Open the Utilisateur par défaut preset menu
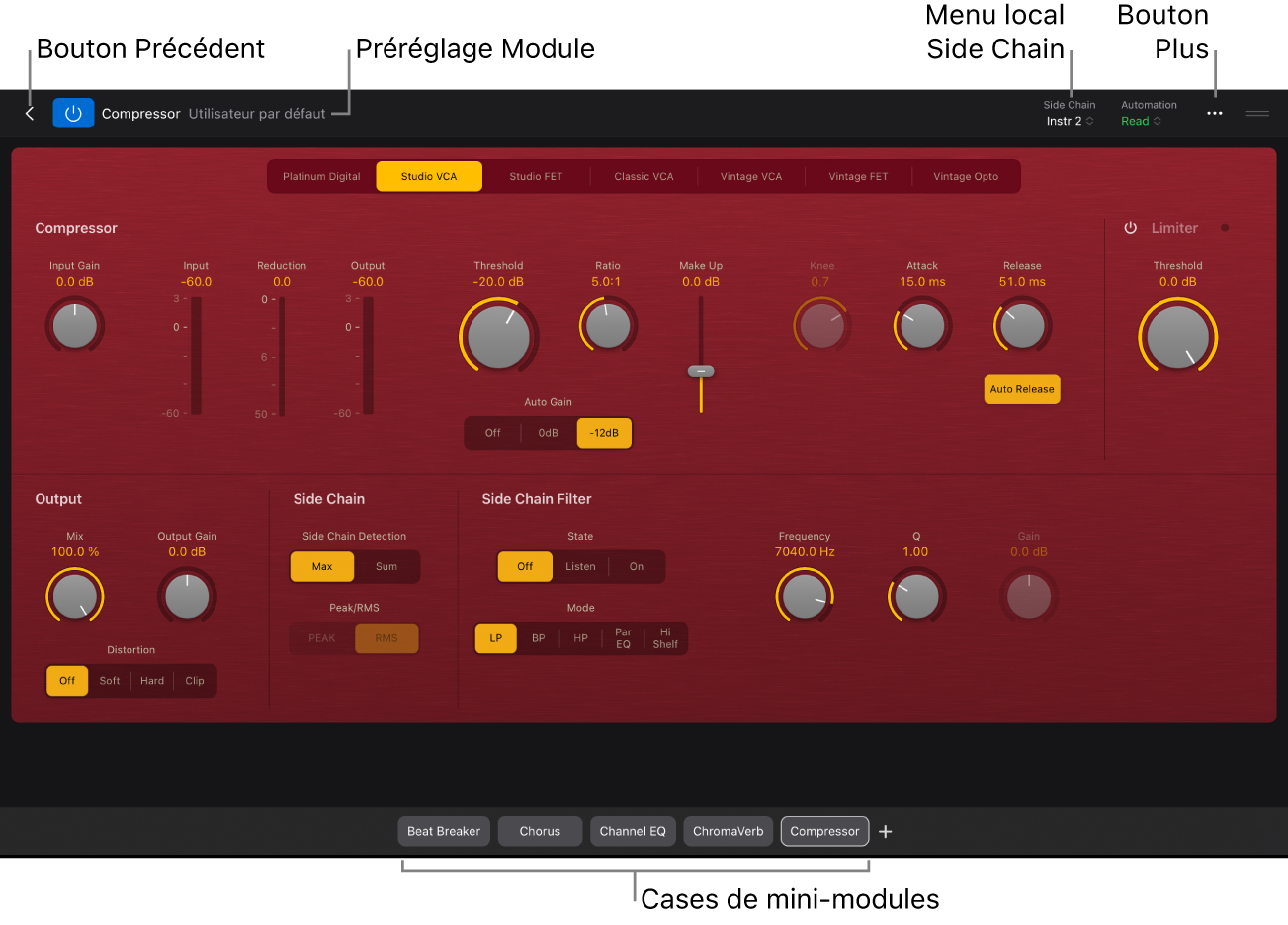Viewport: 1288px width, 925px height. pyautogui.click(x=257, y=113)
